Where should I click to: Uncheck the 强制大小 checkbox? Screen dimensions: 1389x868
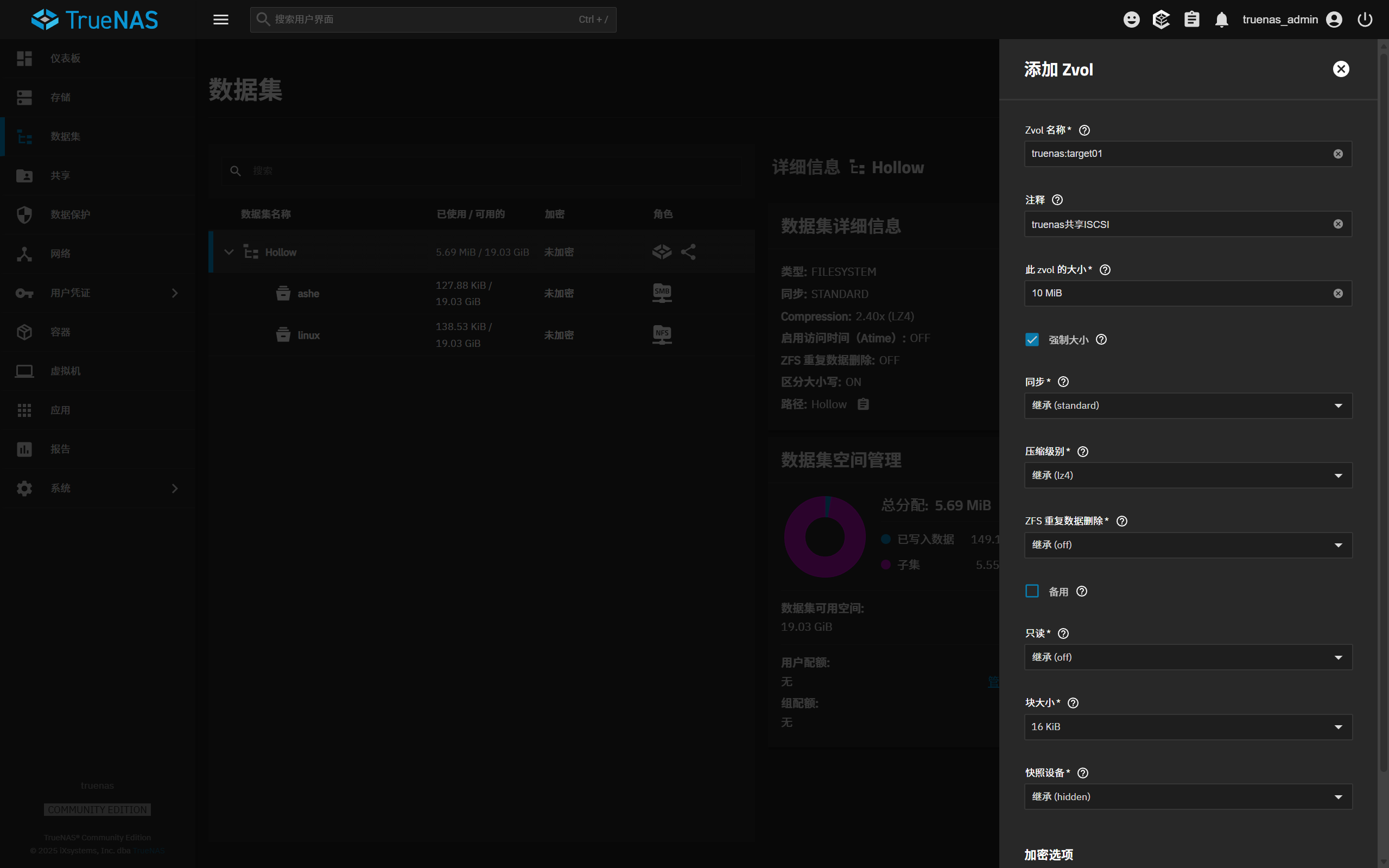pyautogui.click(x=1032, y=339)
